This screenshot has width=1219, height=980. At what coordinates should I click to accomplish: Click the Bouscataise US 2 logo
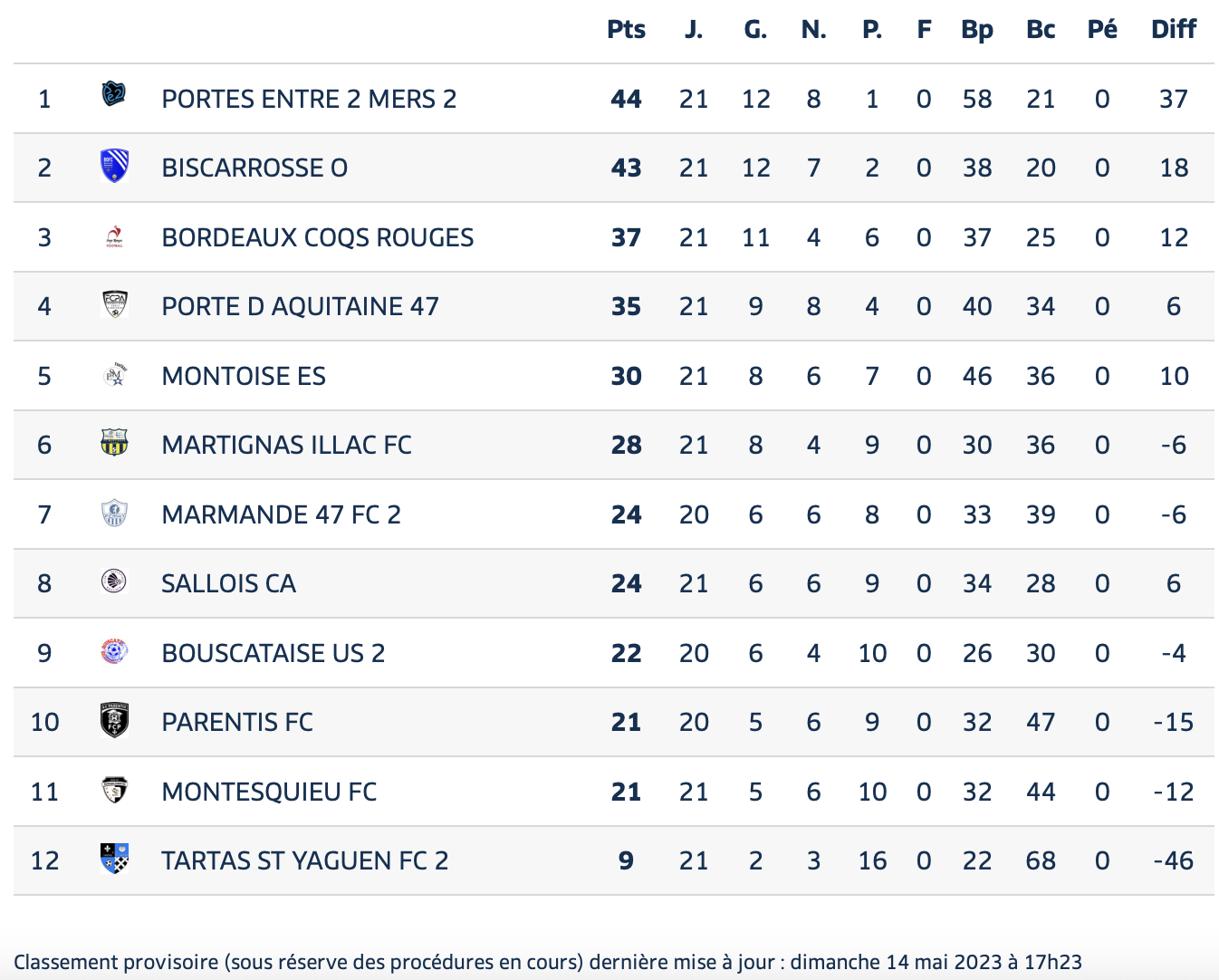click(x=114, y=651)
